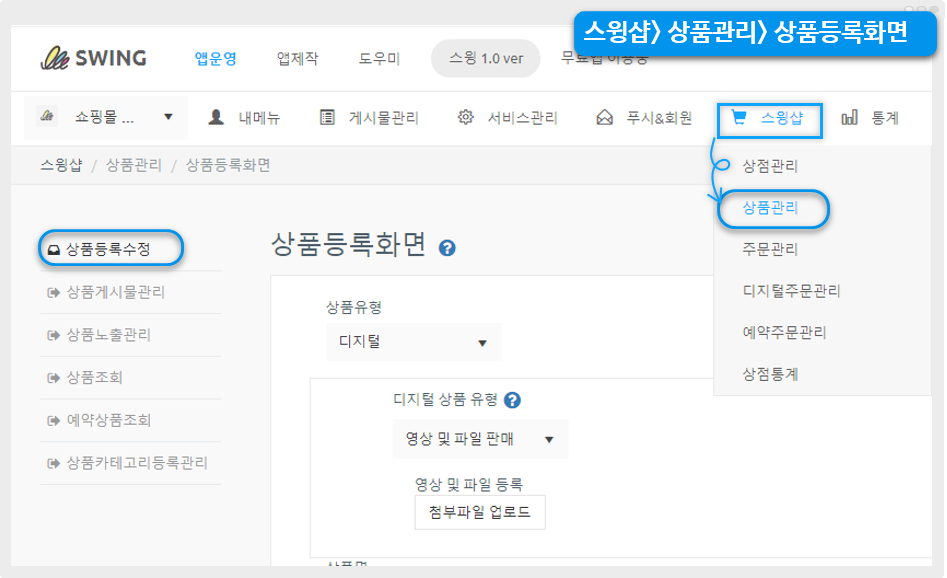Screen dimensions: 947x578
Task: Click the help icon beside 상품등록화면 title
Action: click(x=448, y=248)
